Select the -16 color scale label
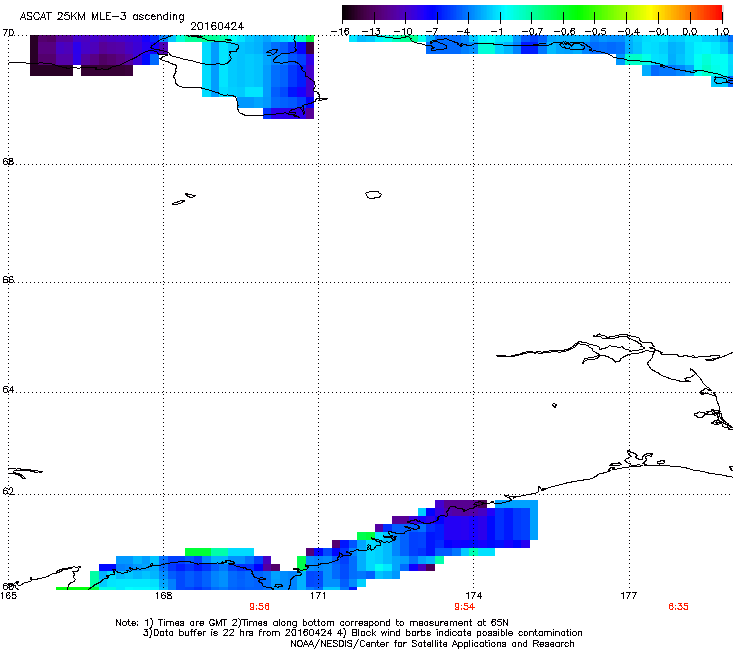Image resolution: width=740 pixels, height=650 pixels. click(340, 32)
